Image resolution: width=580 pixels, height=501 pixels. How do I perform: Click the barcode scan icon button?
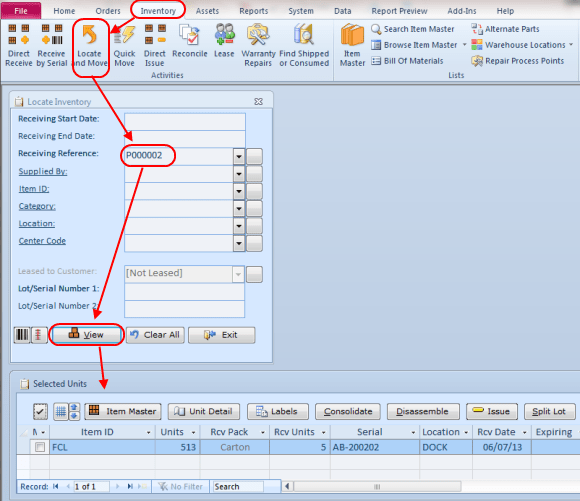22,335
